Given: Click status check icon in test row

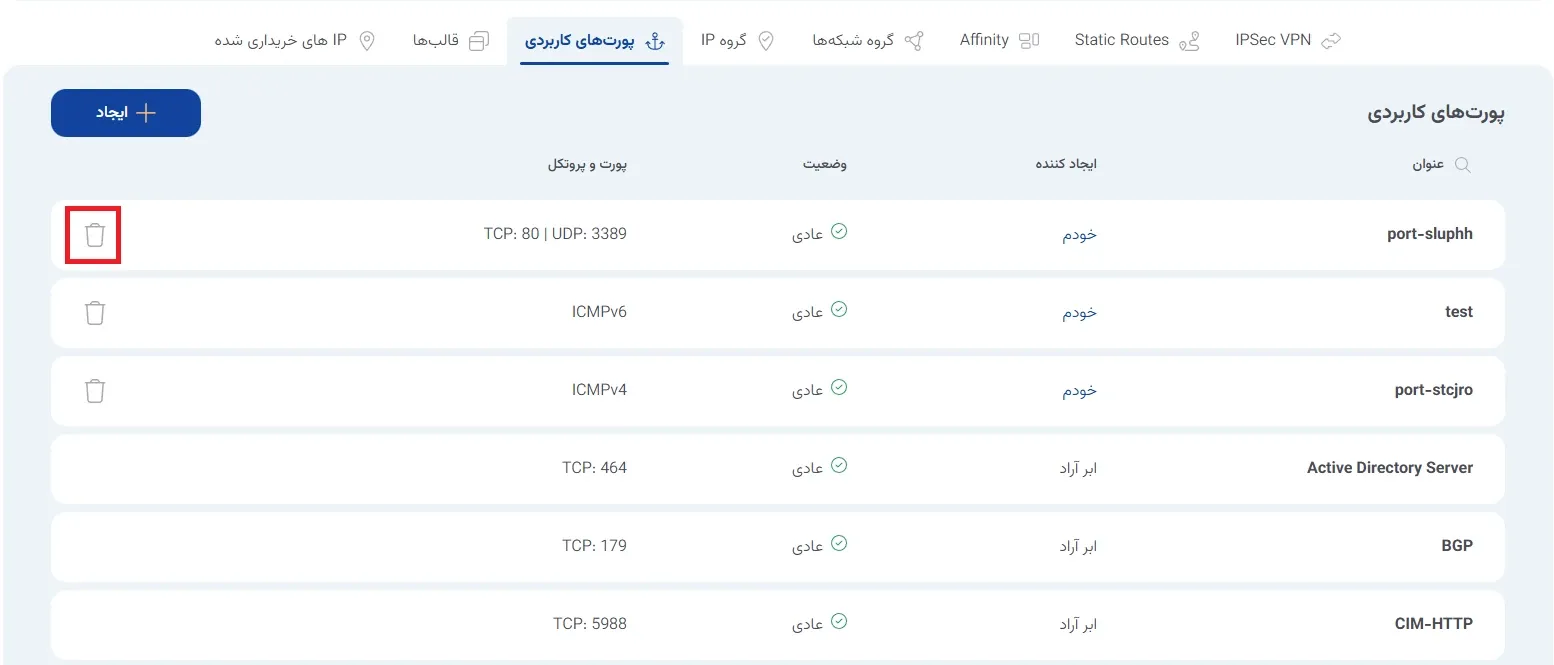Looking at the screenshot, I should (839, 310).
